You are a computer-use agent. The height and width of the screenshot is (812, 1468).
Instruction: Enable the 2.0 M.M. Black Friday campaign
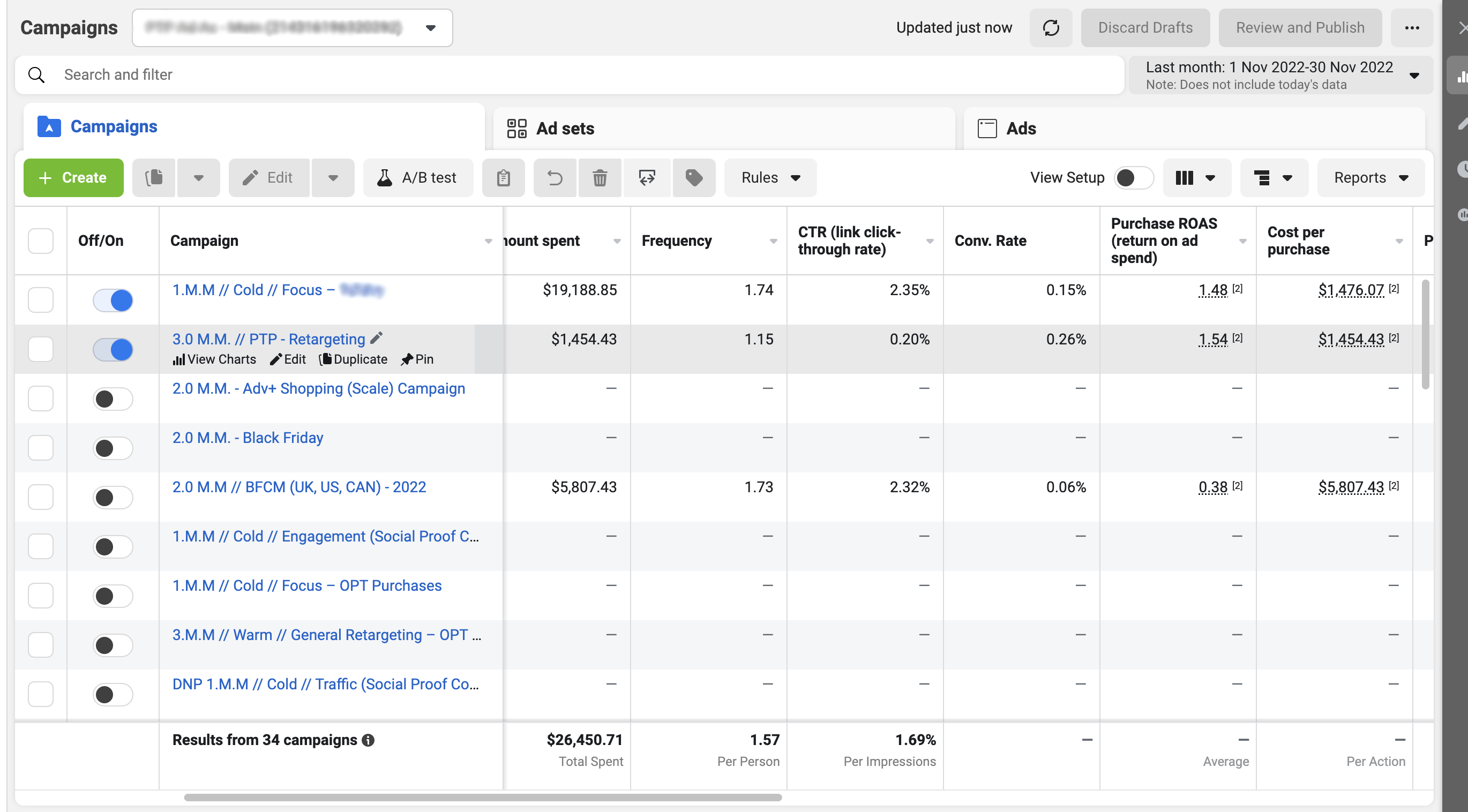[x=113, y=448]
